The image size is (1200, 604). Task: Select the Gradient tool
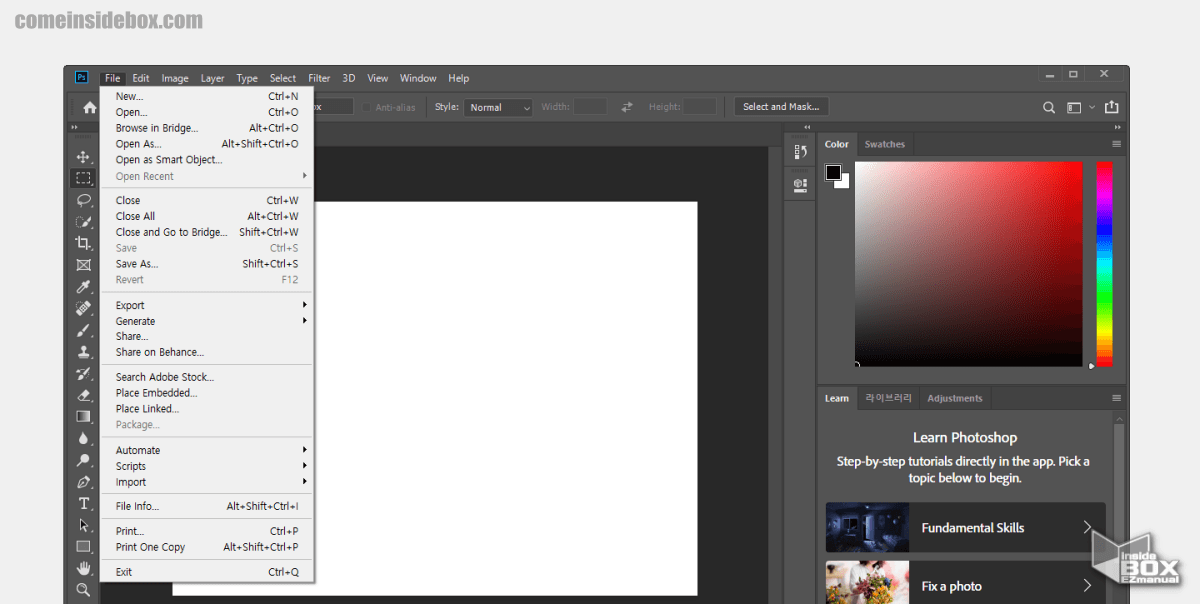(x=84, y=416)
